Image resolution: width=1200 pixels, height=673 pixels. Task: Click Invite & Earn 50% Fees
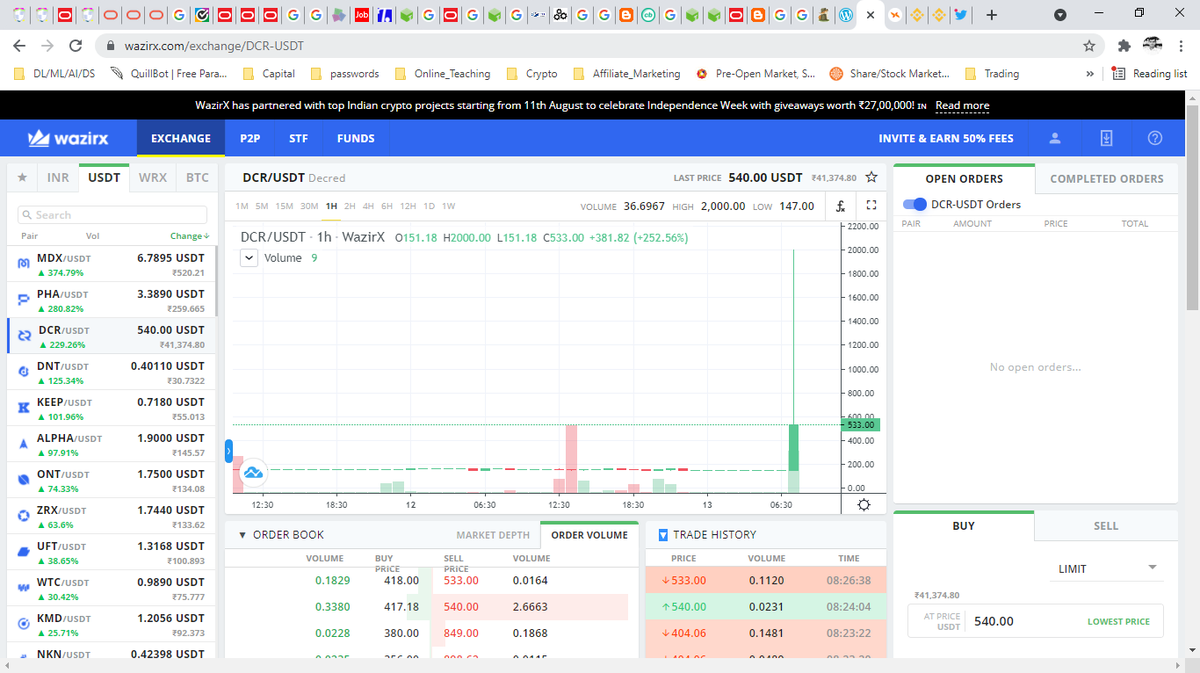tap(946, 138)
